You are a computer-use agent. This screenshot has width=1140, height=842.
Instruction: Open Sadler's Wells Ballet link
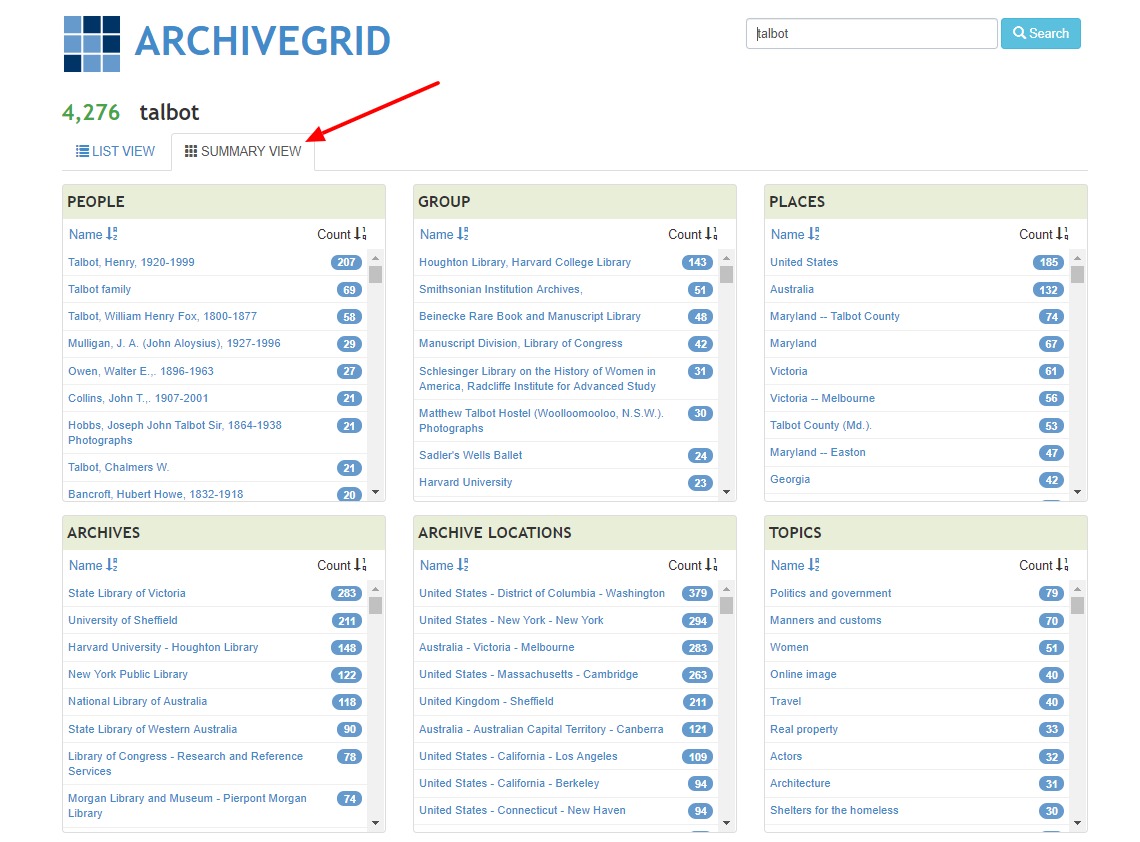pos(470,455)
